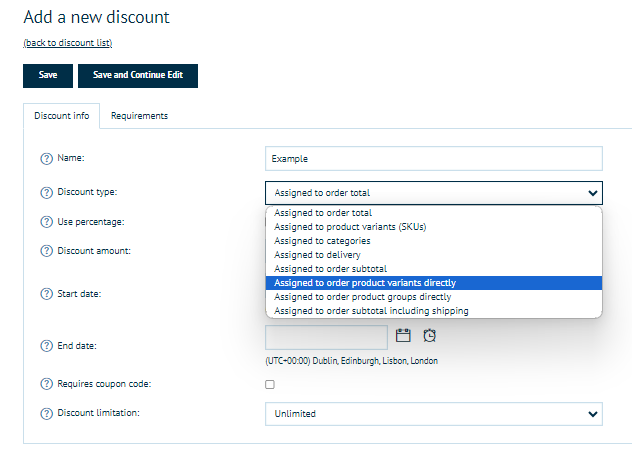The image size is (632, 460).
Task: Click the help icon beside End date
Action: [x=46, y=346]
